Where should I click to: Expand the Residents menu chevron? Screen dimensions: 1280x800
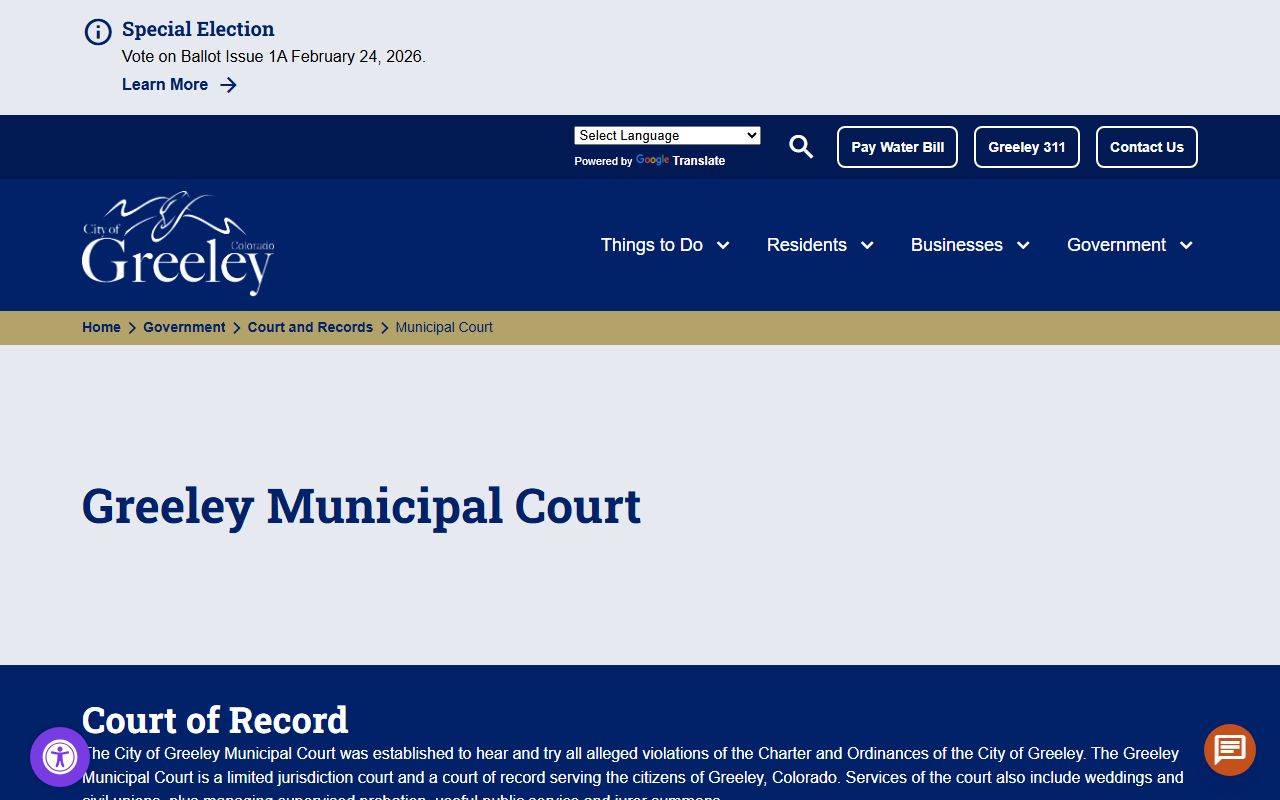[x=867, y=246]
